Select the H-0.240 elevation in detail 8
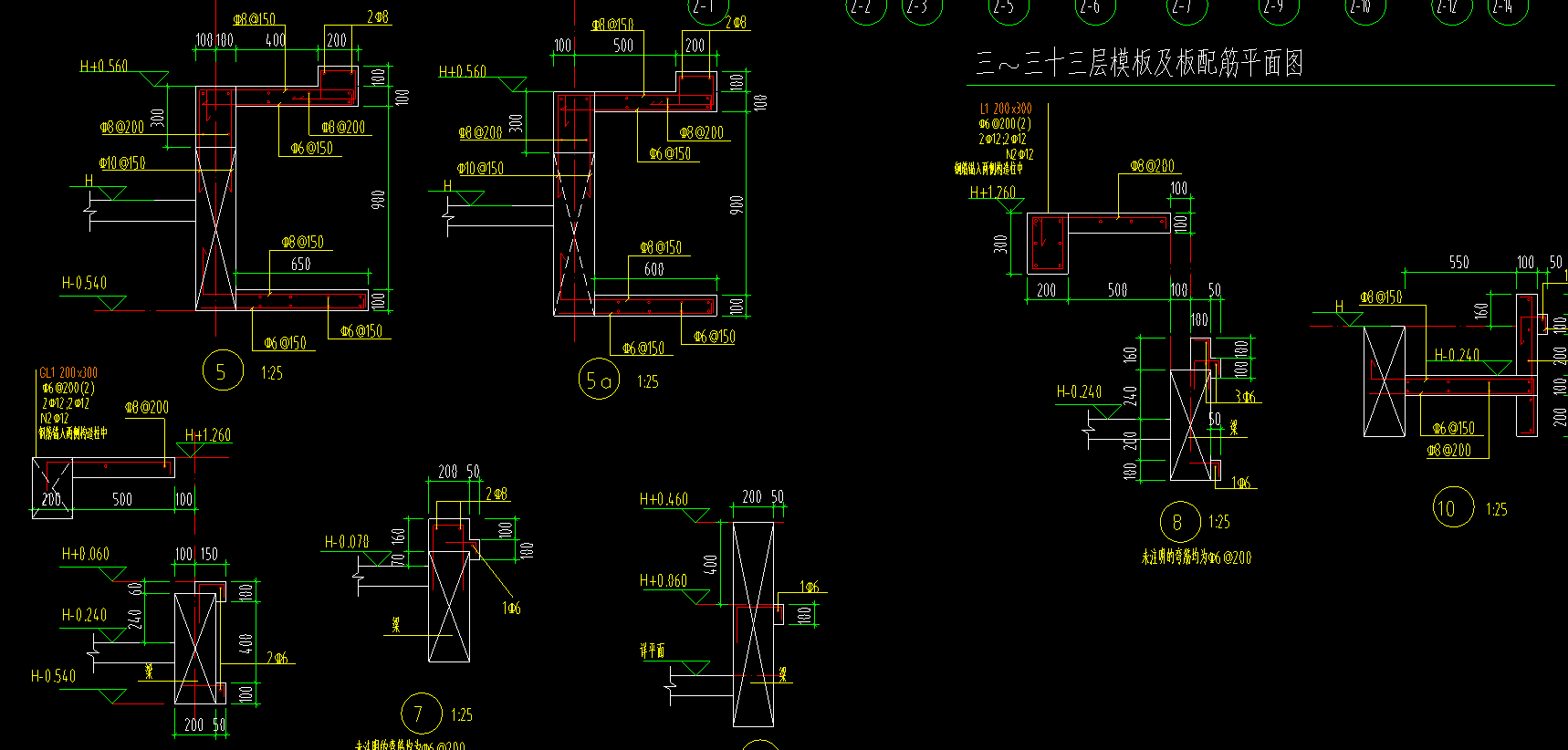This screenshot has height=750, width=1568. pyautogui.click(x=1079, y=392)
